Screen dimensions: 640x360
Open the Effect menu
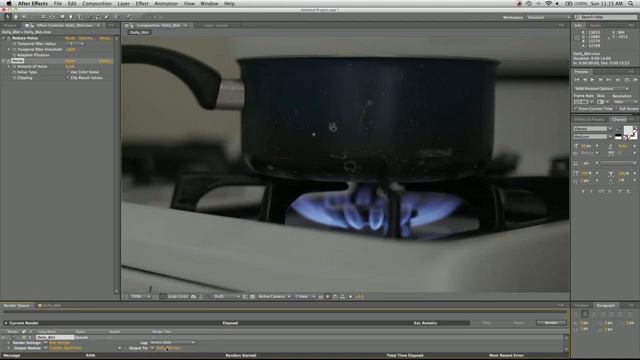pos(142,3)
